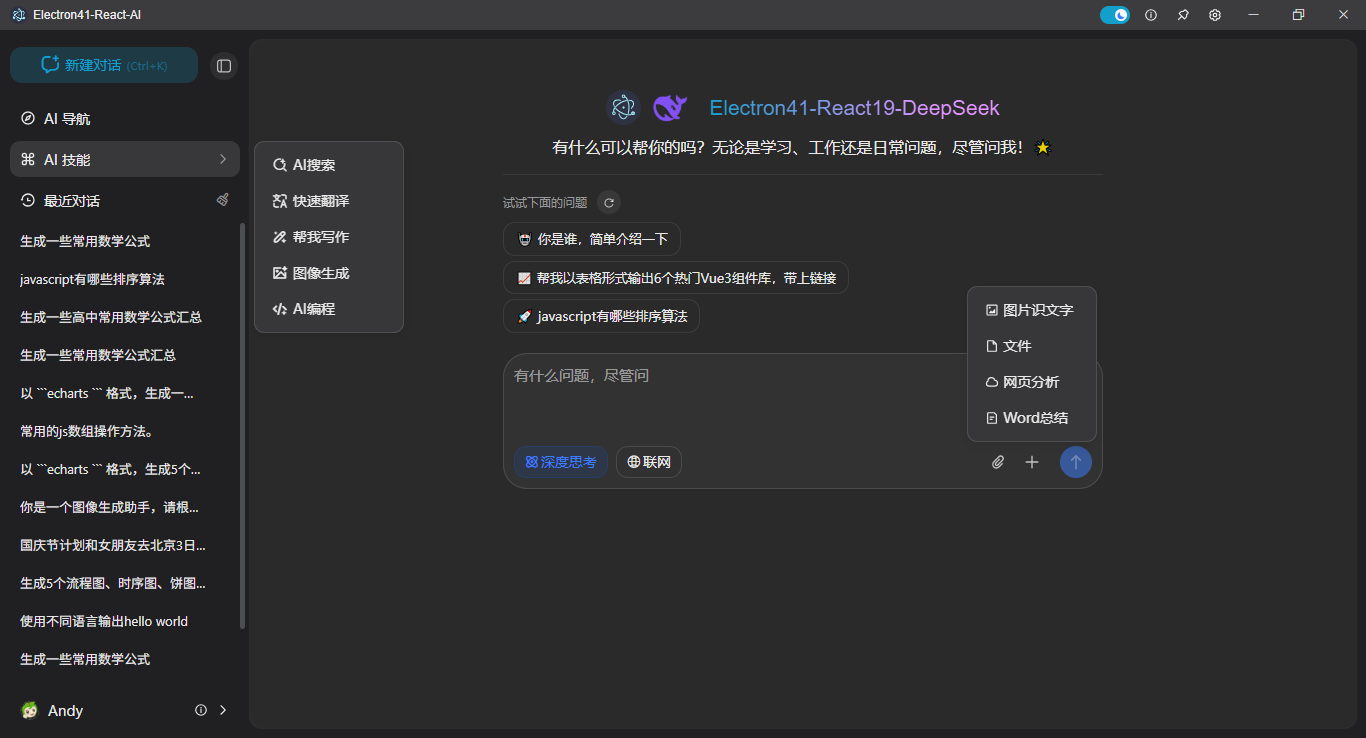Open the chevron next to Andy
The width and height of the screenshot is (1366, 738).
click(223, 710)
